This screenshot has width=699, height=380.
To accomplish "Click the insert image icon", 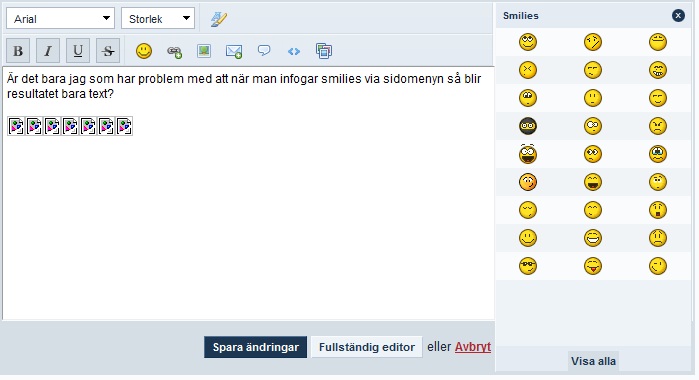I will coord(204,51).
